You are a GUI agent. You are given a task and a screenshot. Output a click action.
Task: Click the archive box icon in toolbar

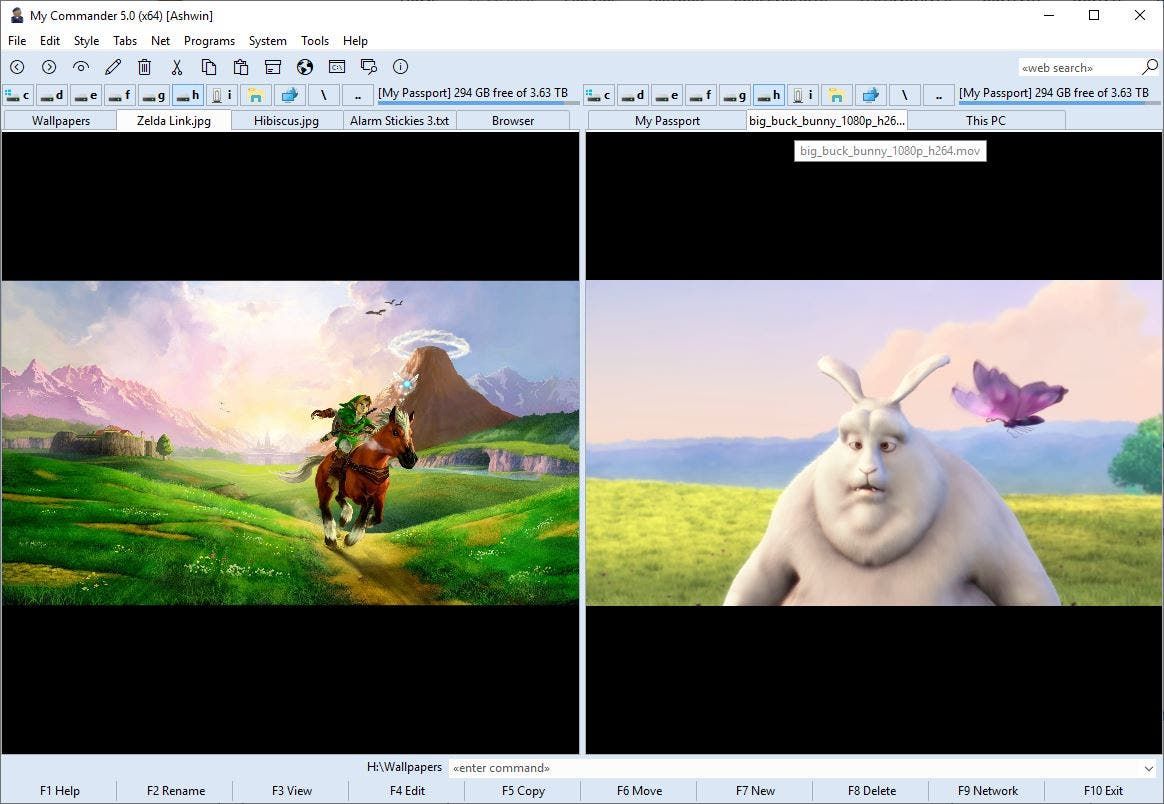[x=272, y=67]
